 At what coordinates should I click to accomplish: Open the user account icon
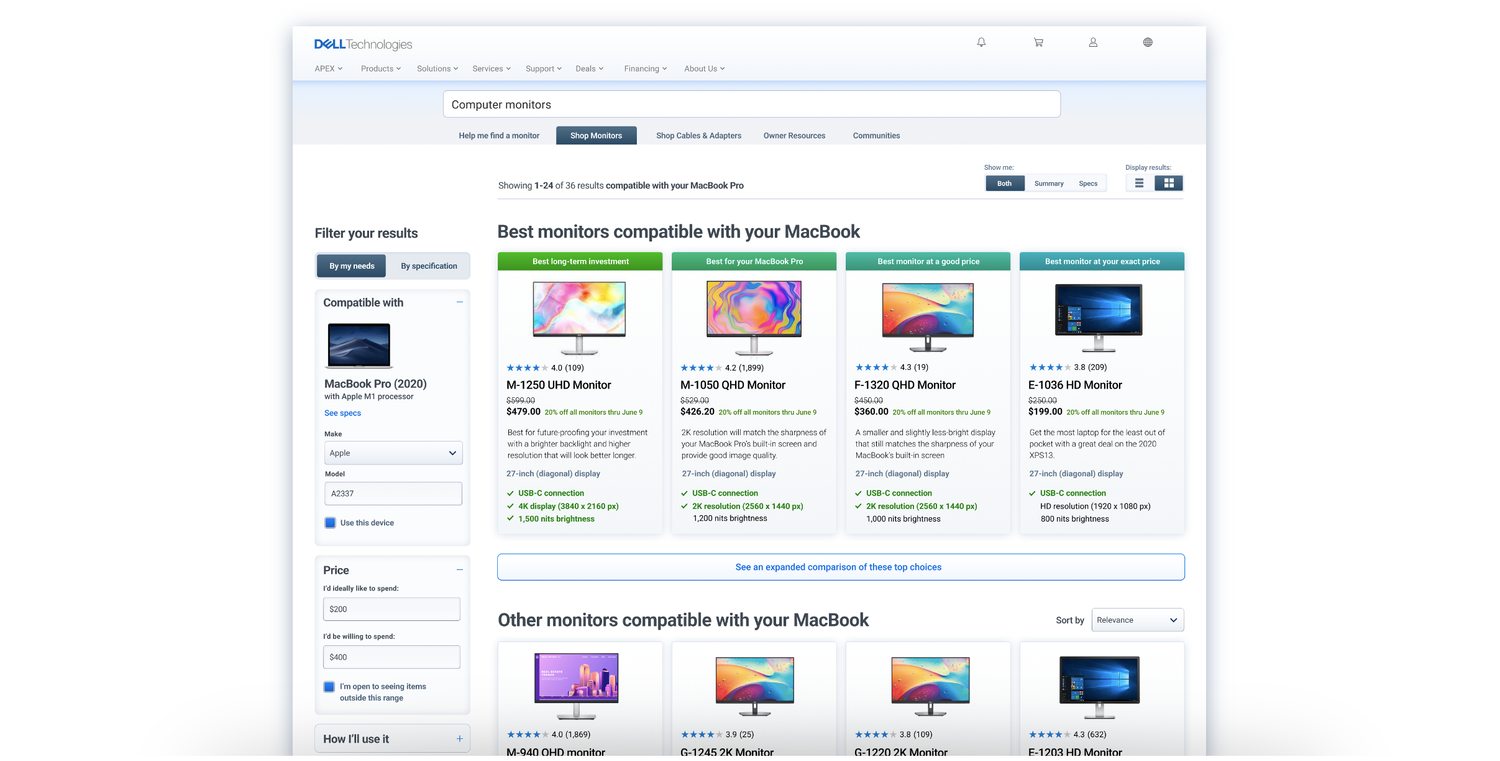[1093, 43]
